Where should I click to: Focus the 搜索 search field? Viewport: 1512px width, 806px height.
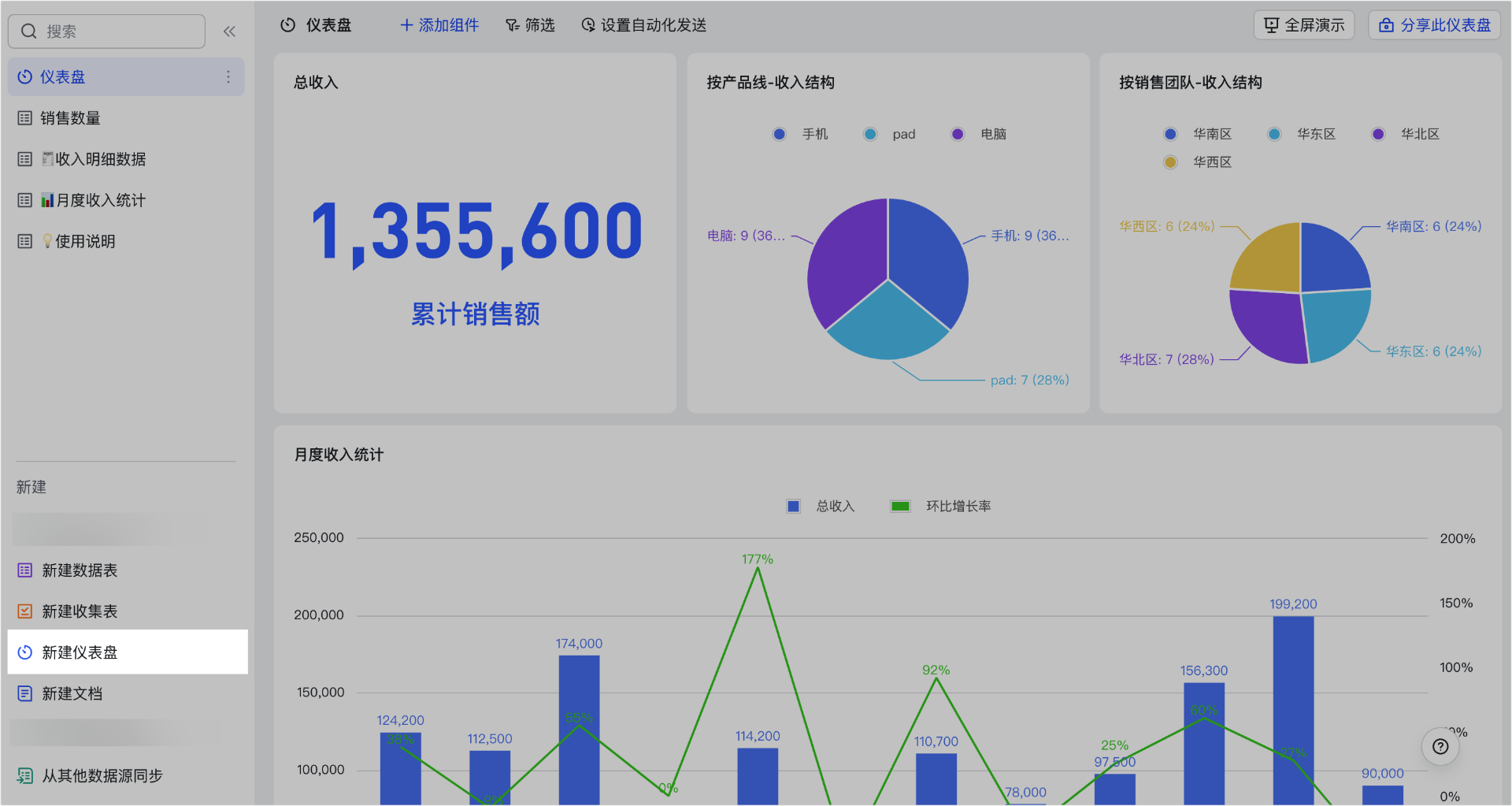point(106,32)
